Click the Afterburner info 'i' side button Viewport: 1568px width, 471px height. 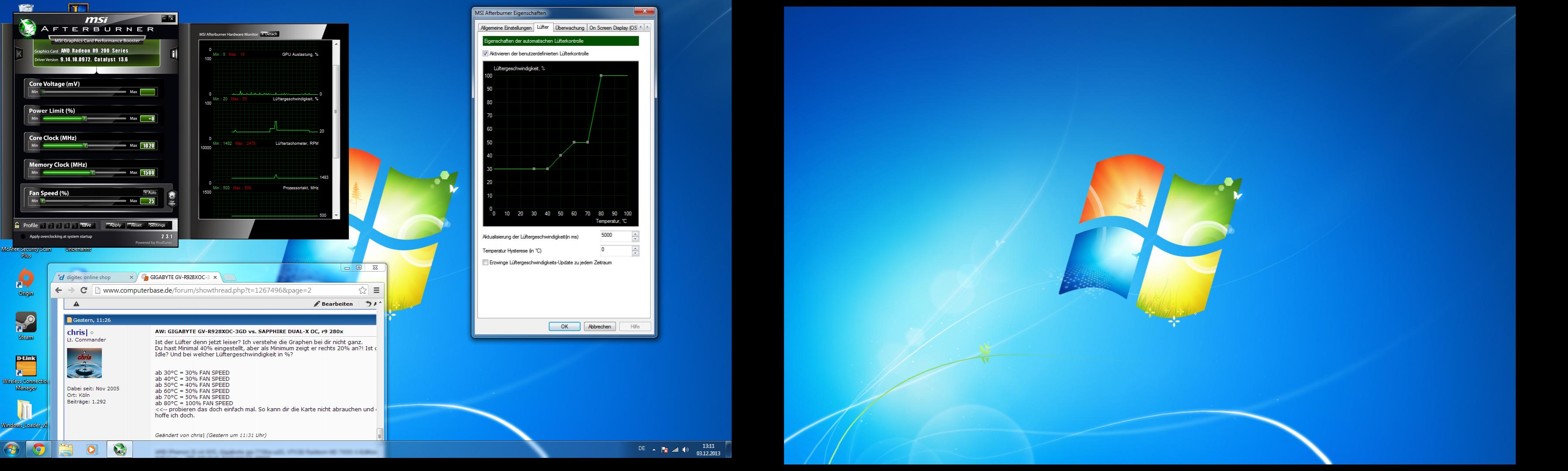174,54
